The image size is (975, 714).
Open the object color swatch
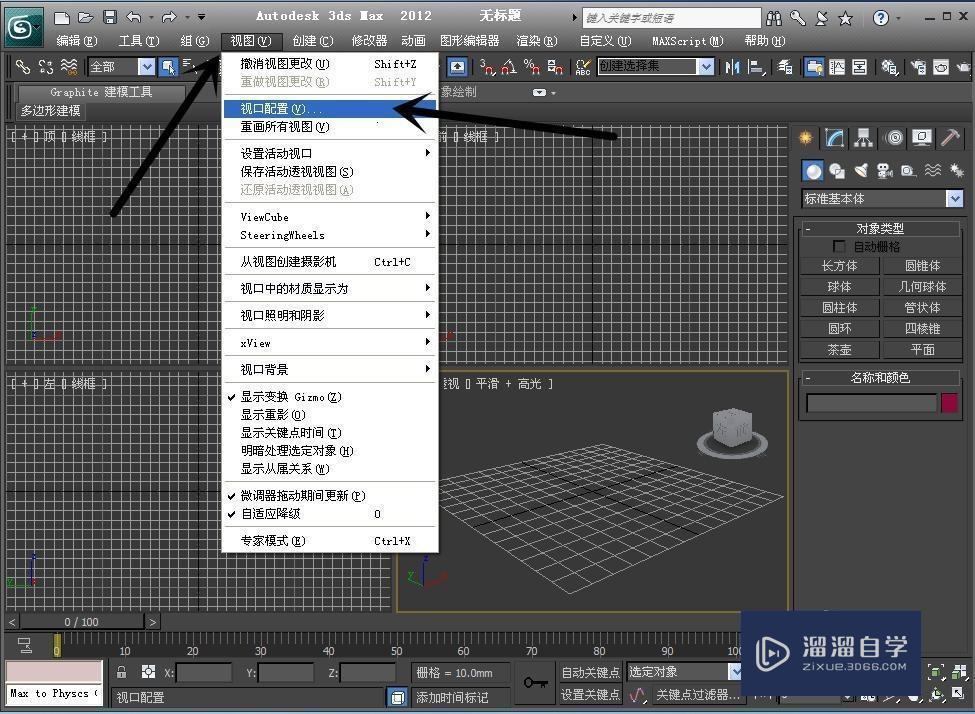tap(948, 402)
